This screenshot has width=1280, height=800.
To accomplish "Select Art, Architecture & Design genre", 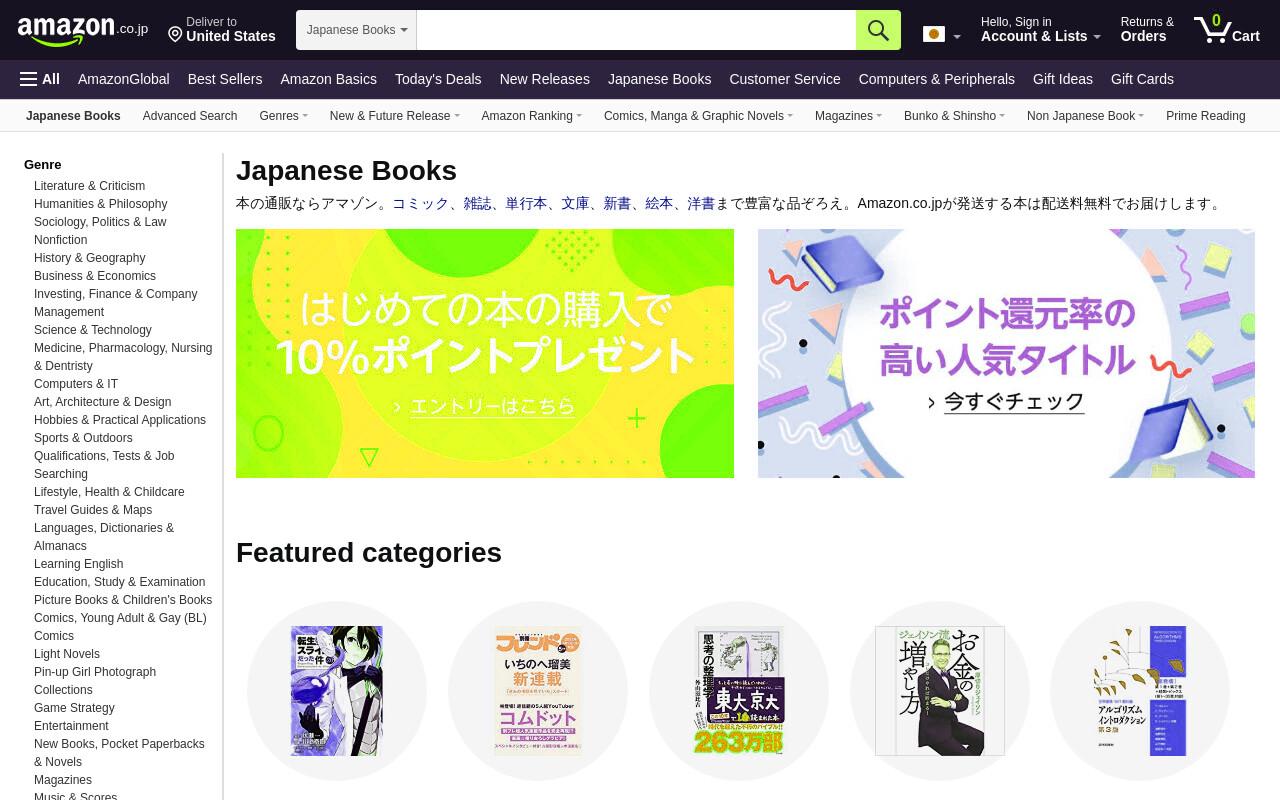I will (x=102, y=402).
